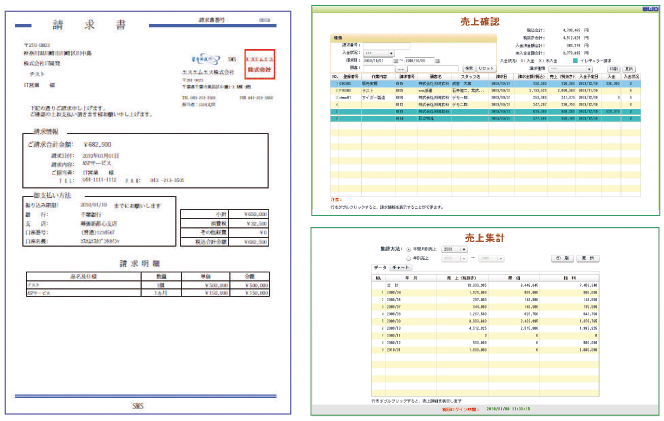Switch to the チャート tab in 売上集計
This screenshot has width=664, height=421.
[x=401, y=268]
